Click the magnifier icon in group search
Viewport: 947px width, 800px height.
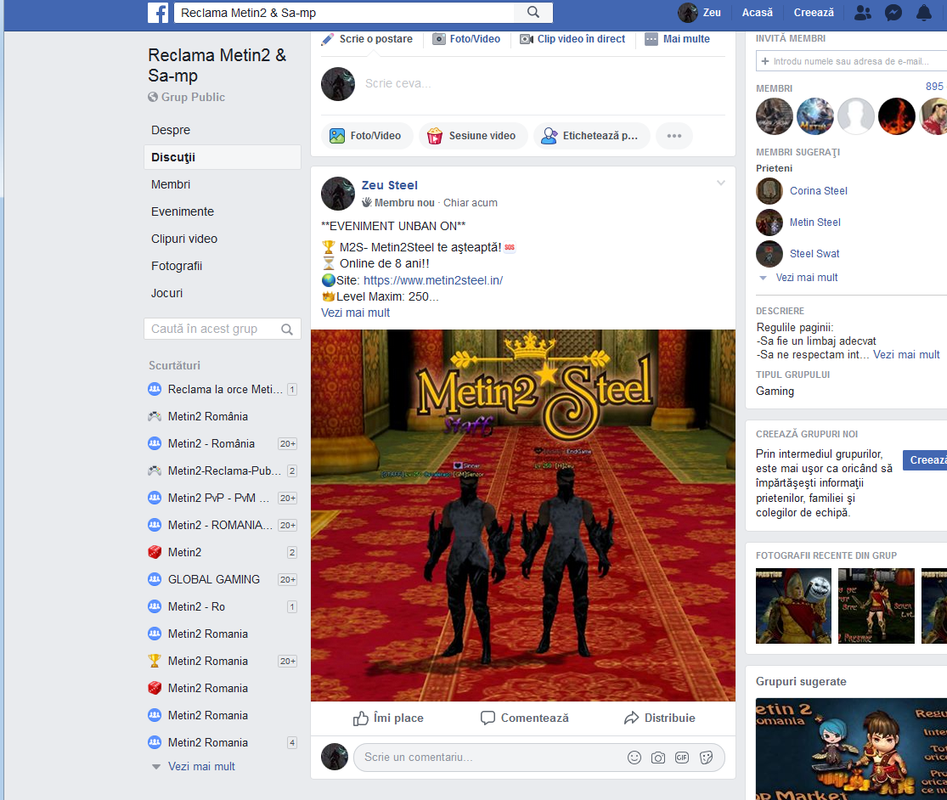tap(287, 329)
